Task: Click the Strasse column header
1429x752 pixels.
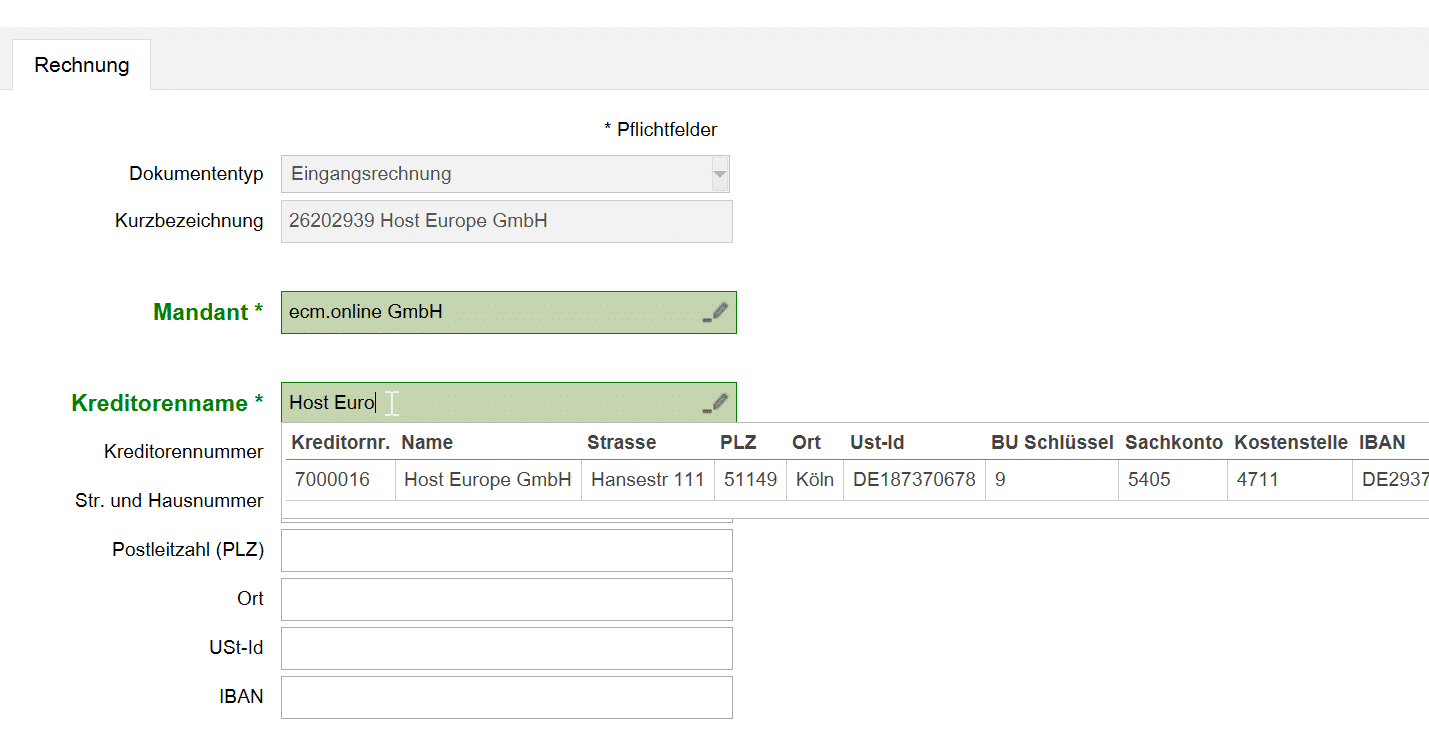Action: point(621,443)
